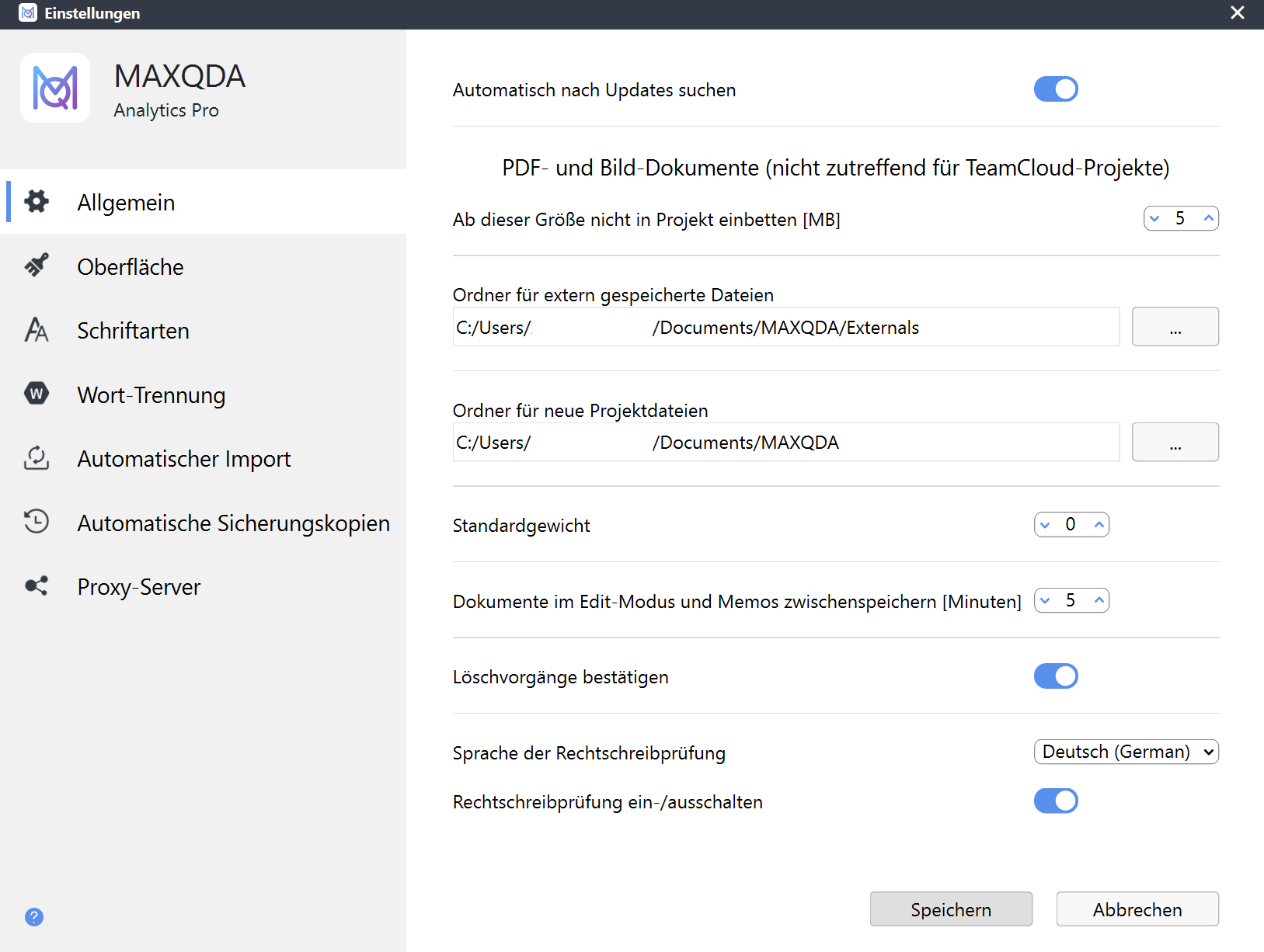Select the Schriftarten fonts icon
The height and width of the screenshot is (952, 1264).
click(x=37, y=330)
